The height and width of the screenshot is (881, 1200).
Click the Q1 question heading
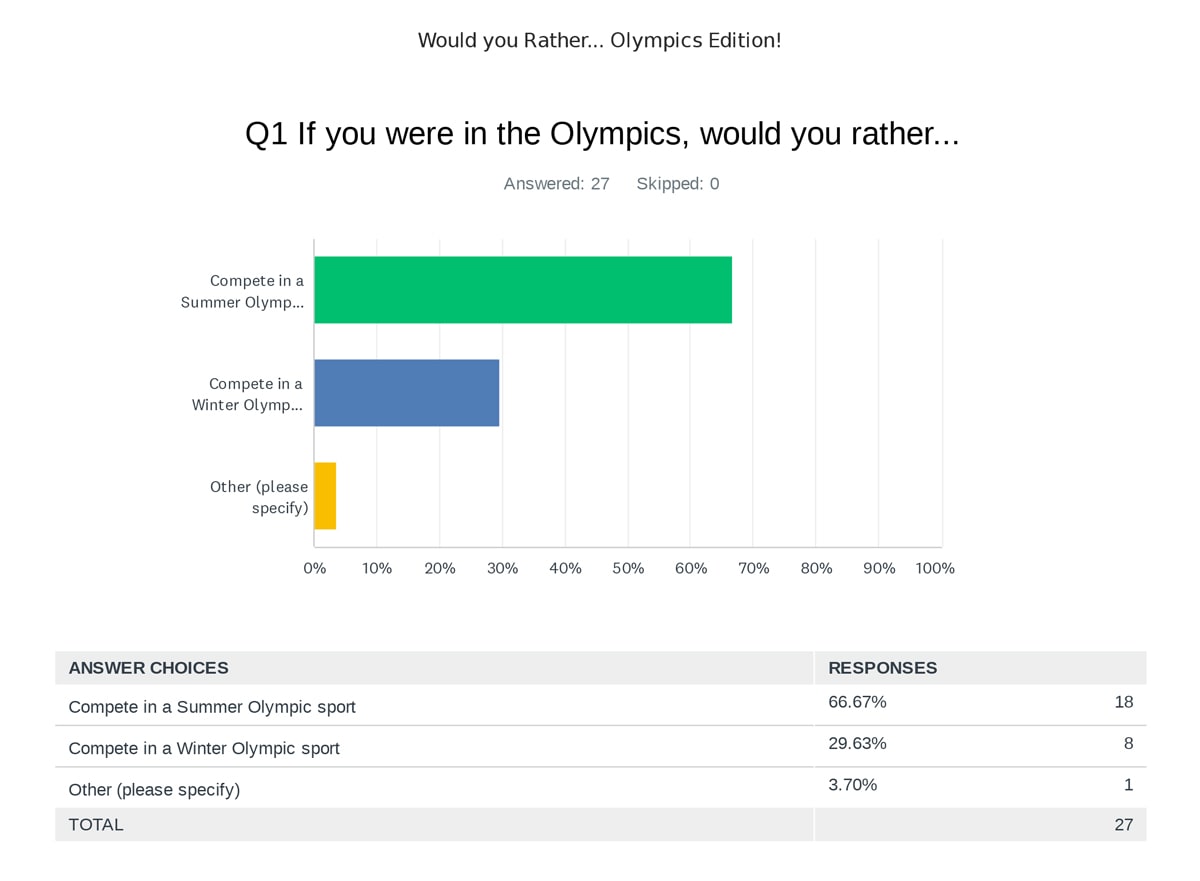click(602, 134)
